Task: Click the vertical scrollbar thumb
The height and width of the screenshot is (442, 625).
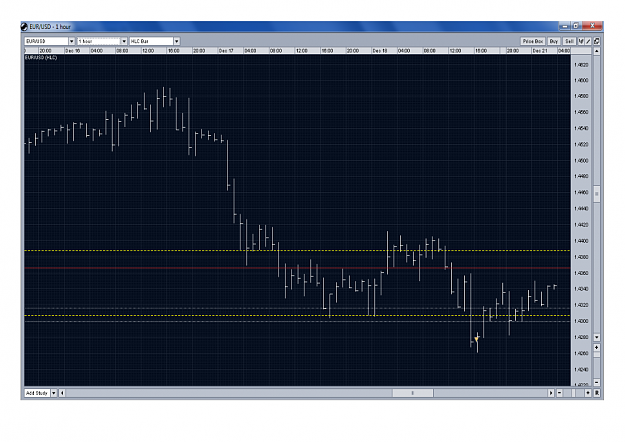Action: (597, 194)
